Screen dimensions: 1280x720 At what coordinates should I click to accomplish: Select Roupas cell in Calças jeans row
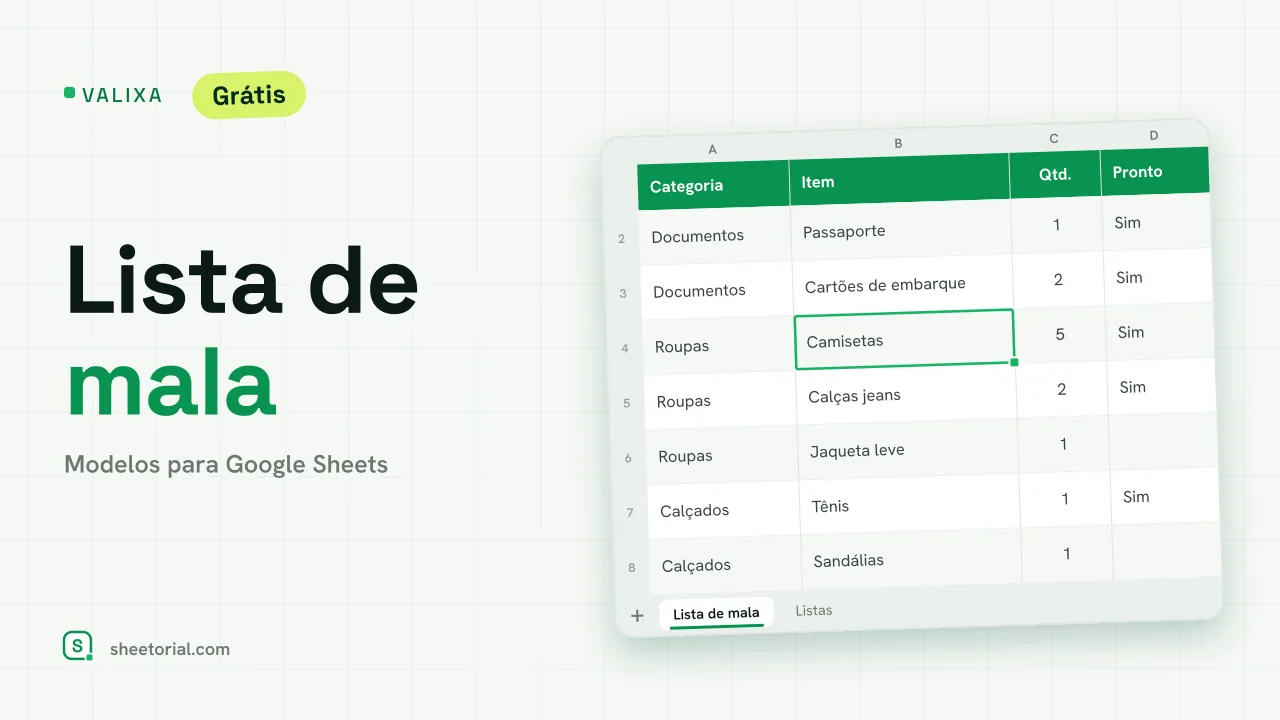pos(721,401)
